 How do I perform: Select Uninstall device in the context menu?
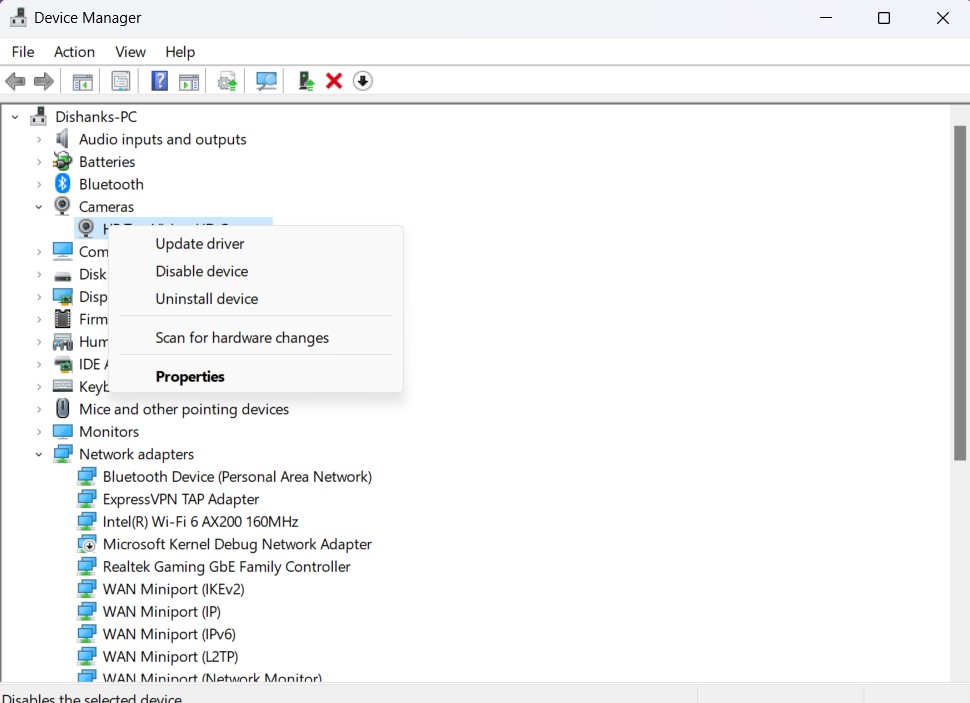click(206, 298)
